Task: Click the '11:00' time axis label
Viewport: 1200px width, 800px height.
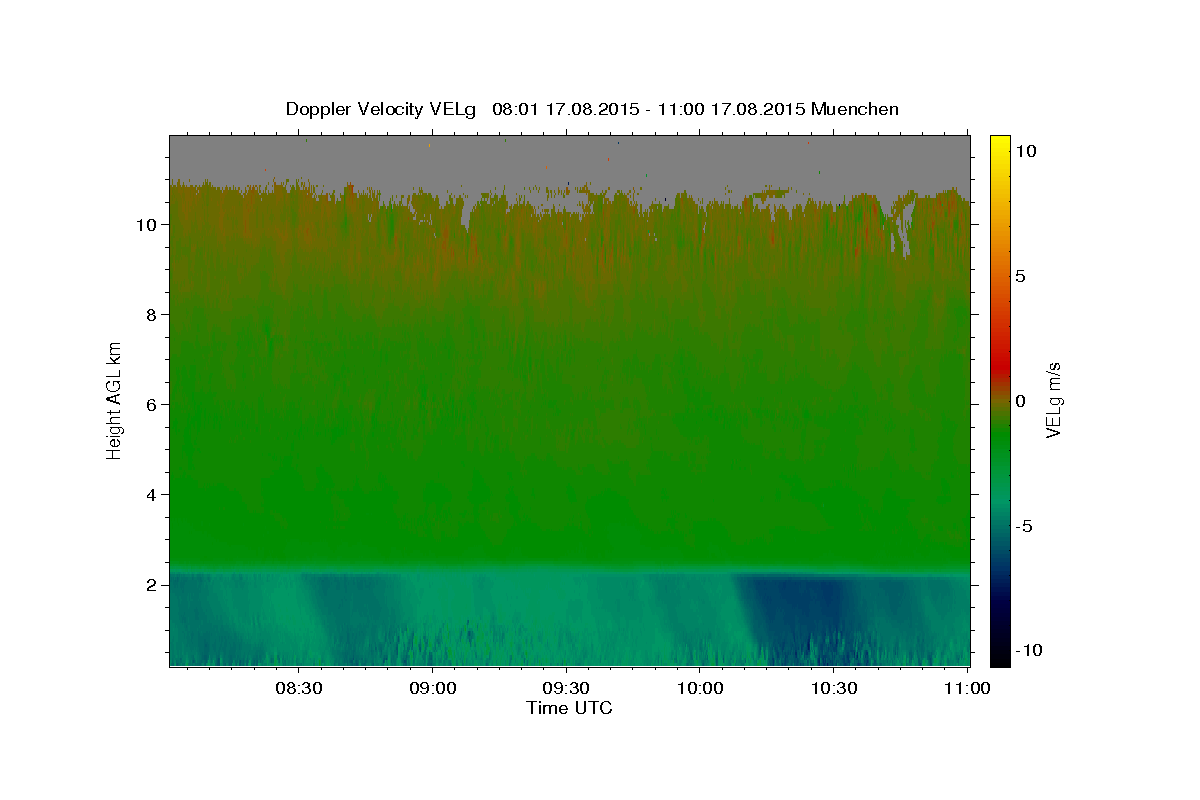Action: tap(967, 688)
